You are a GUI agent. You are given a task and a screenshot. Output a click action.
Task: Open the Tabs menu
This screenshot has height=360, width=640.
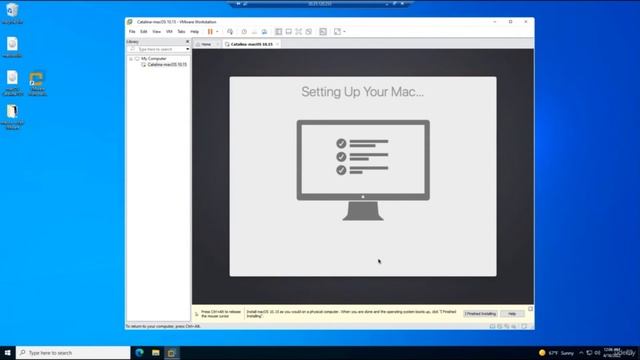click(181, 31)
